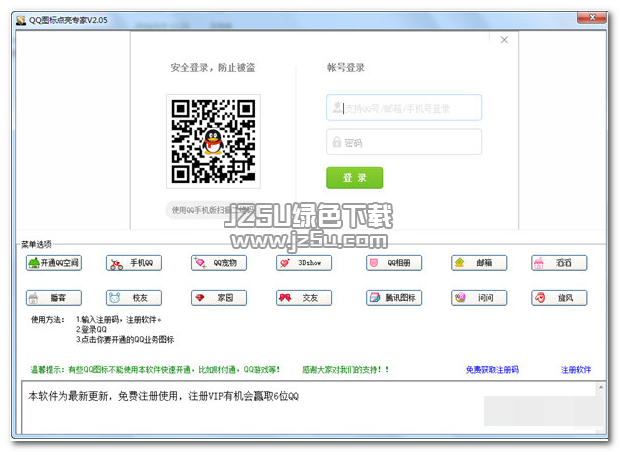Open the 手机QQ service button
The height and width of the screenshot is (452, 619).
coord(134,263)
